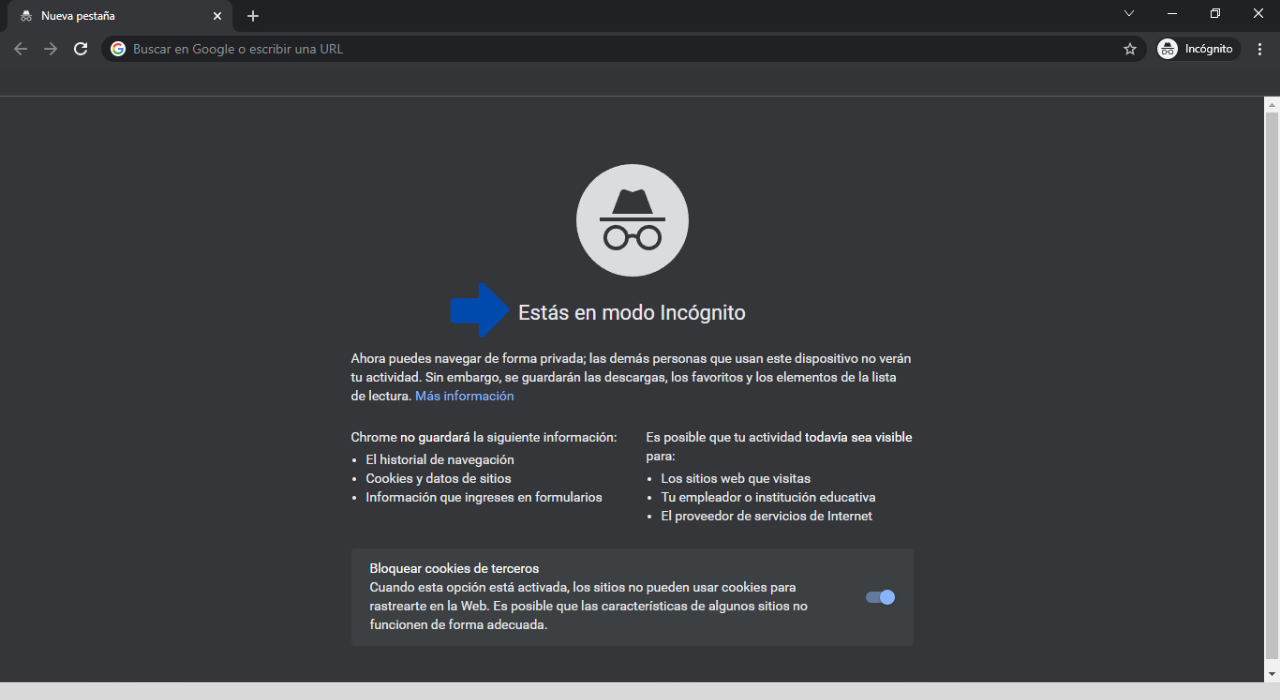1280x700 pixels.
Task: Click text El proveedor de servicios de Internet
Action: point(767,516)
